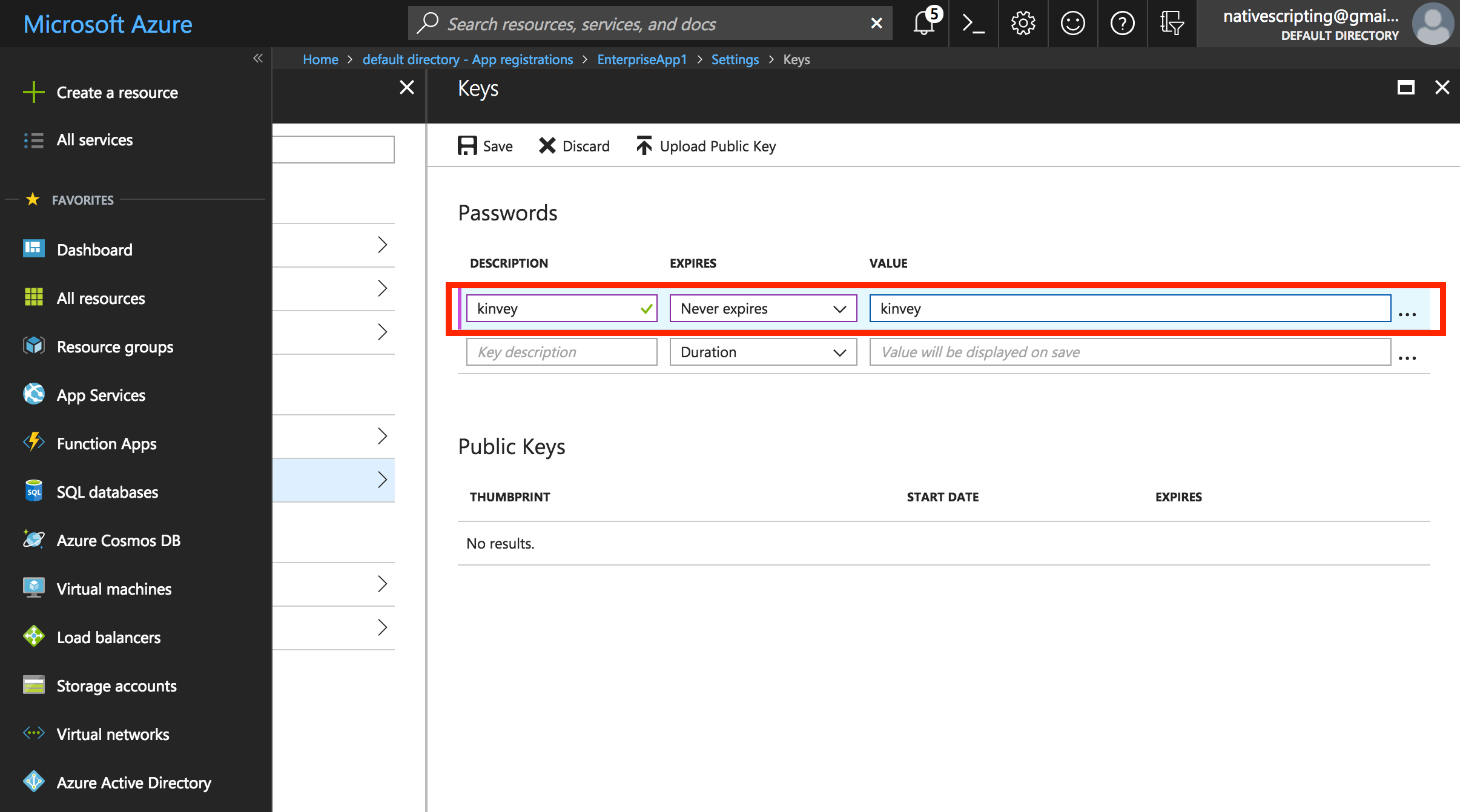The image size is (1460, 812).
Task: Click the directory and subscription filter icon
Action: click(1172, 24)
